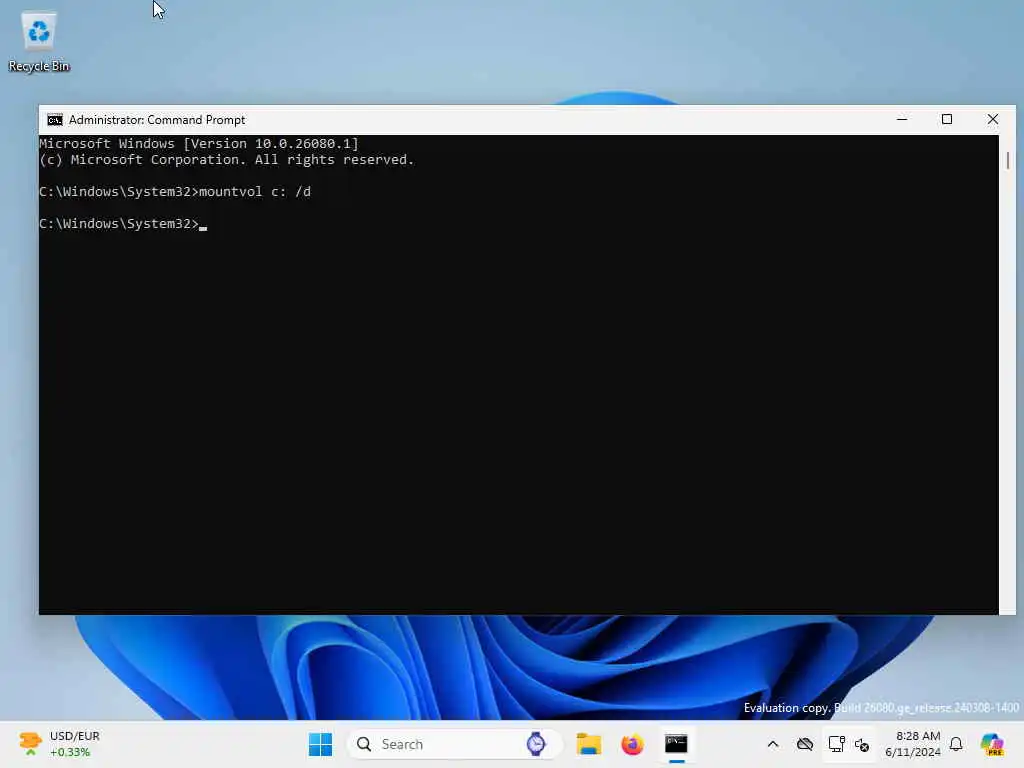Launch Copilot preview from the taskbar
1024x768 pixels.
pyautogui.click(x=992, y=744)
